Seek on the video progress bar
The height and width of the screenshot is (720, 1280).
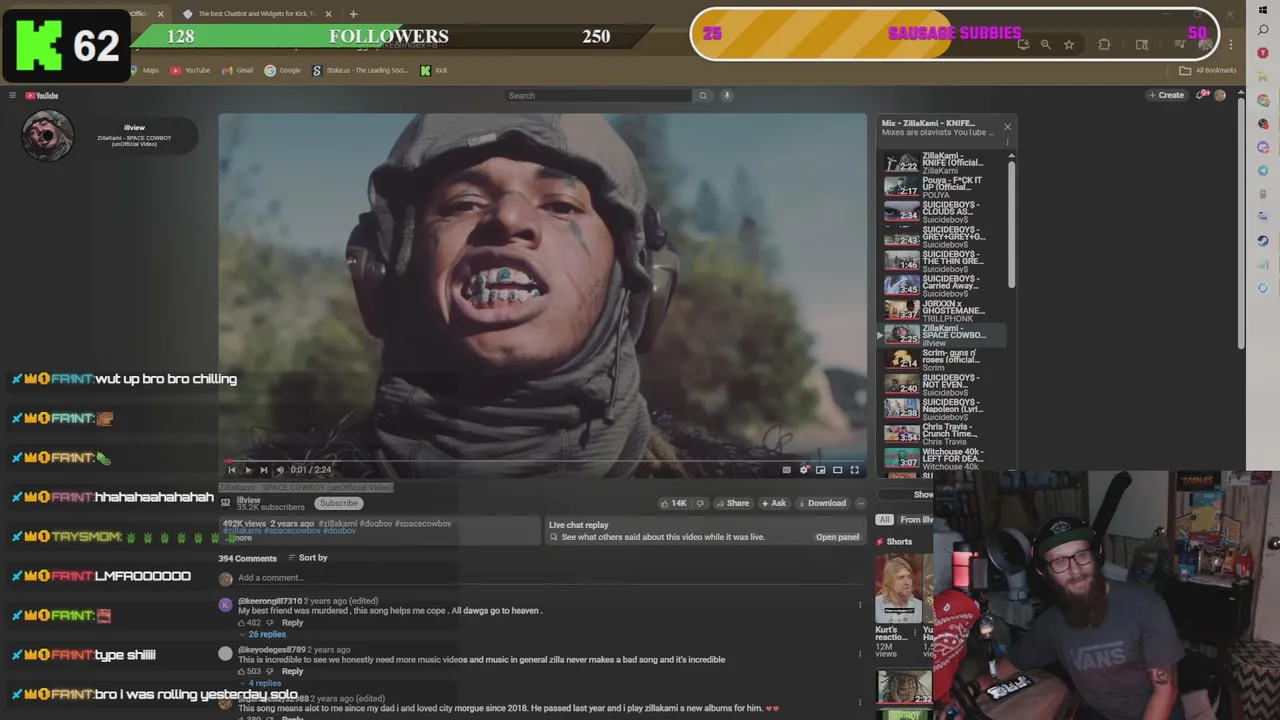click(x=543, y=461)
